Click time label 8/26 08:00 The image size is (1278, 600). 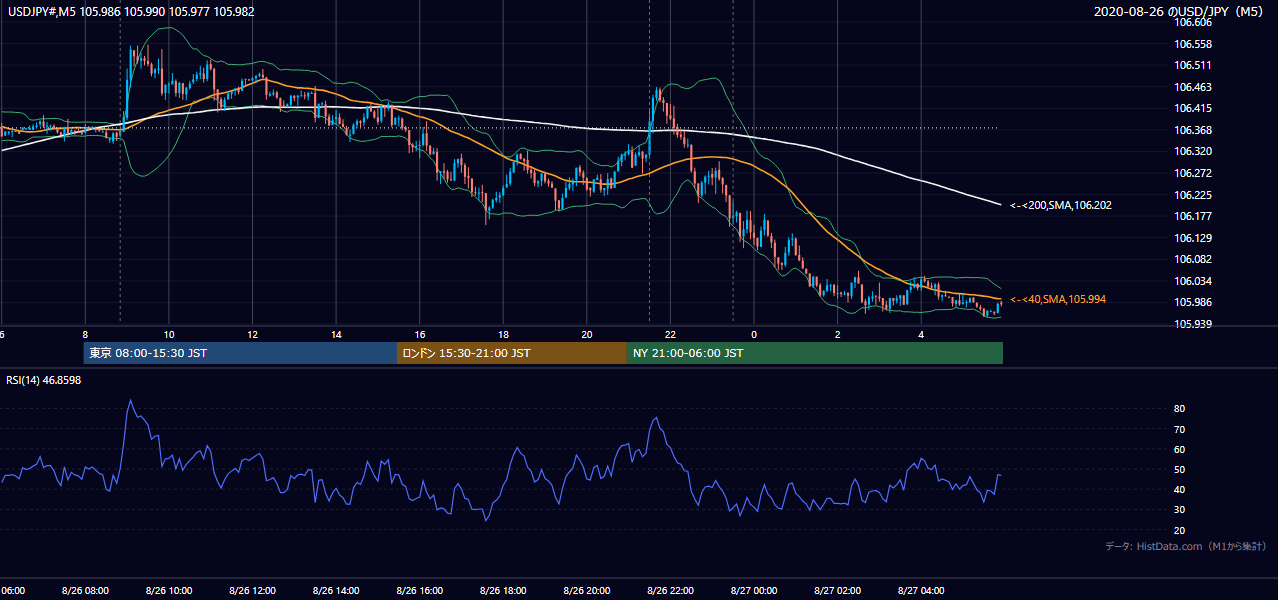click(85, 591)
